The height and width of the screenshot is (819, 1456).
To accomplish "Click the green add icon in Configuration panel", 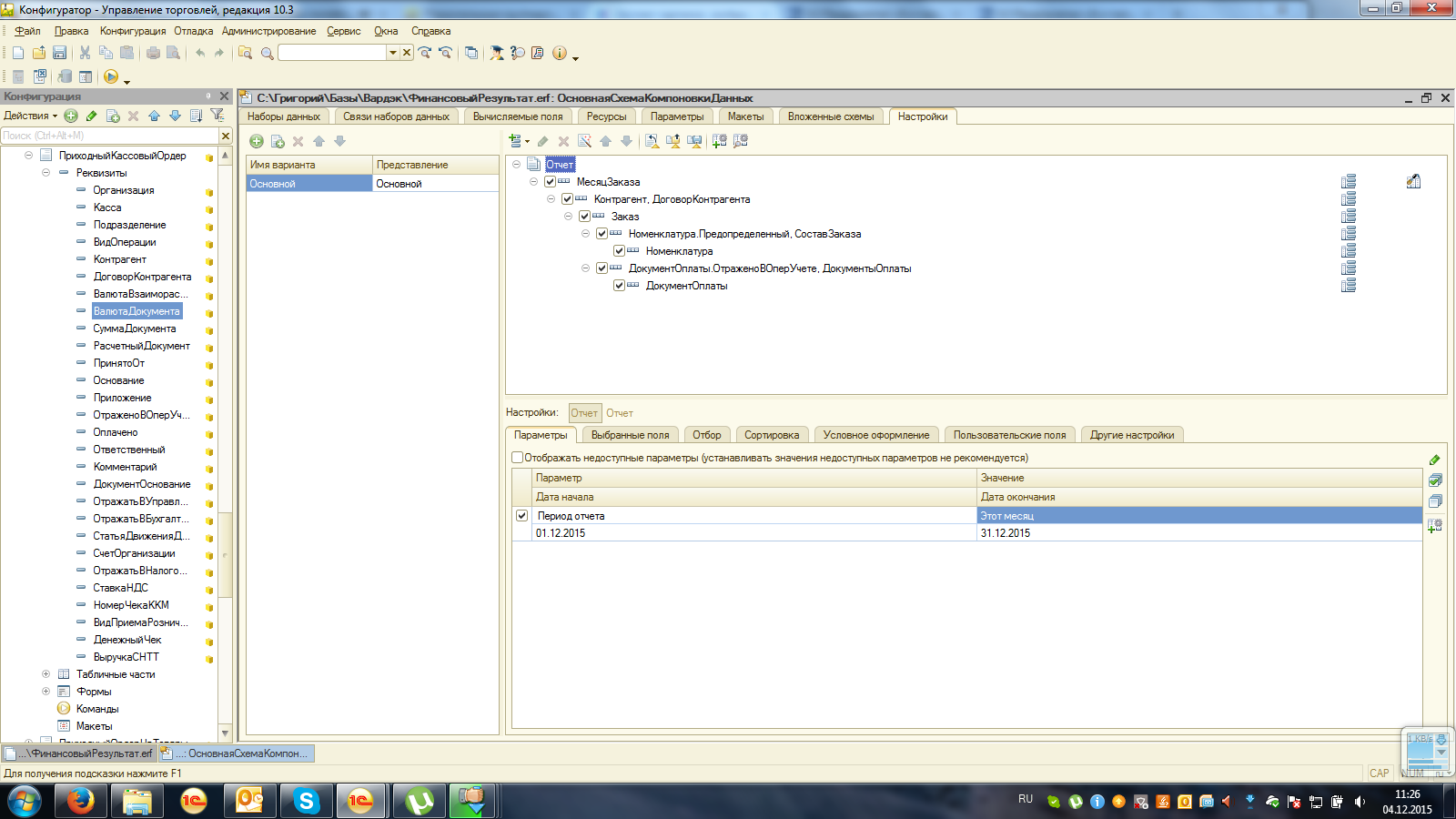I will click(x=71, y=116).
